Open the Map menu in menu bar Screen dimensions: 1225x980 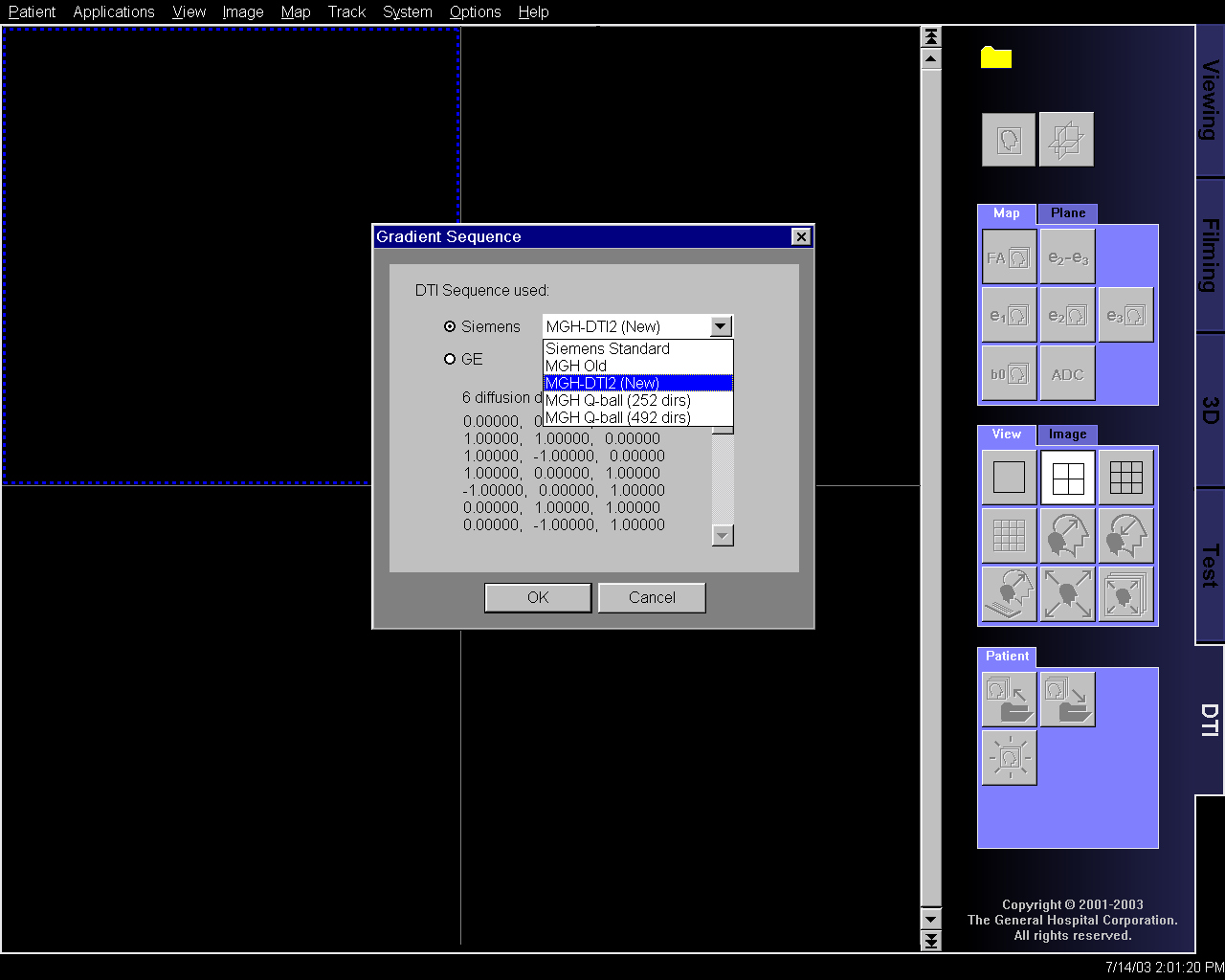296,11
